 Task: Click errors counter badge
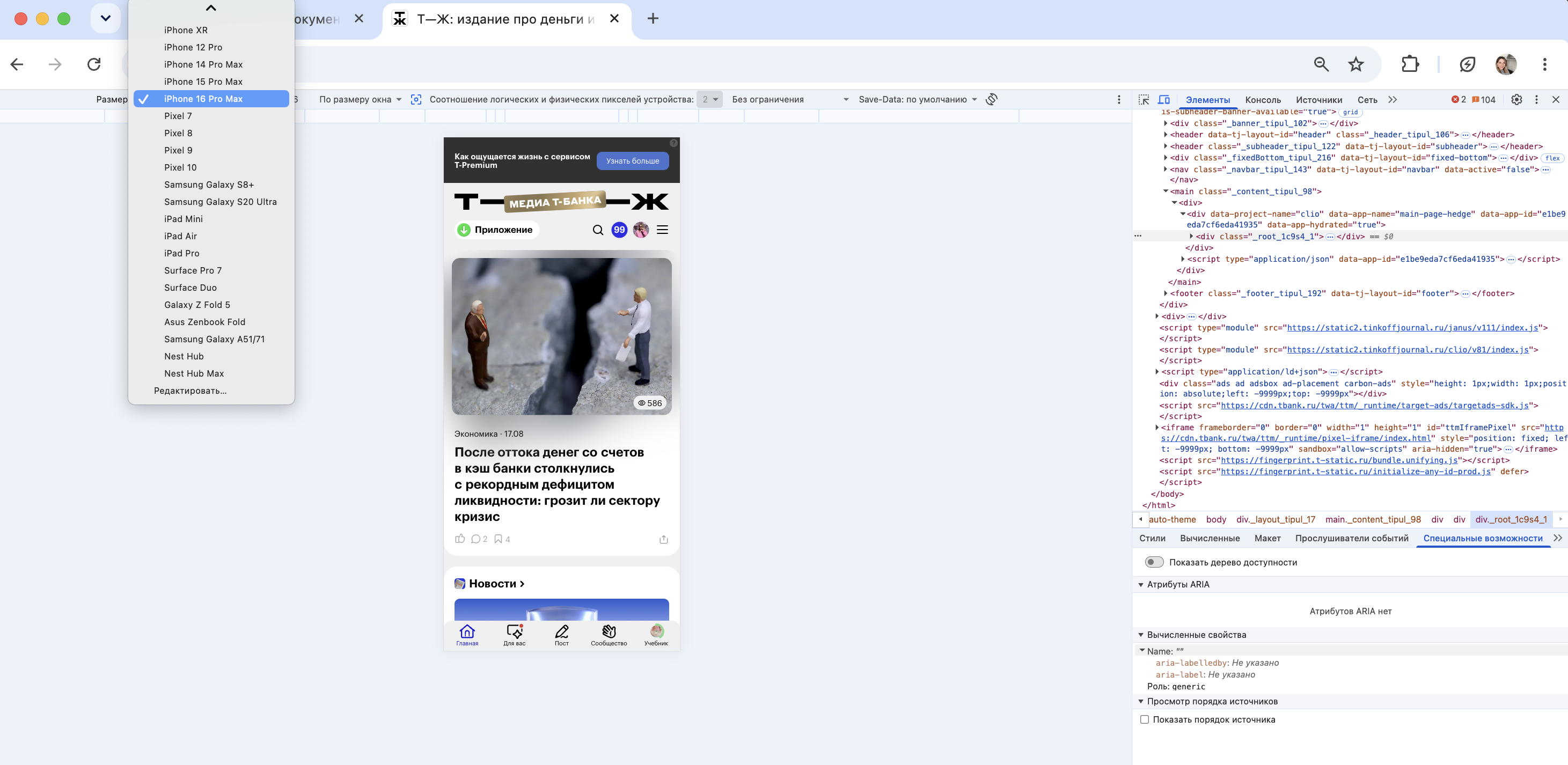pyautogui.click(x=1459, y=100)
